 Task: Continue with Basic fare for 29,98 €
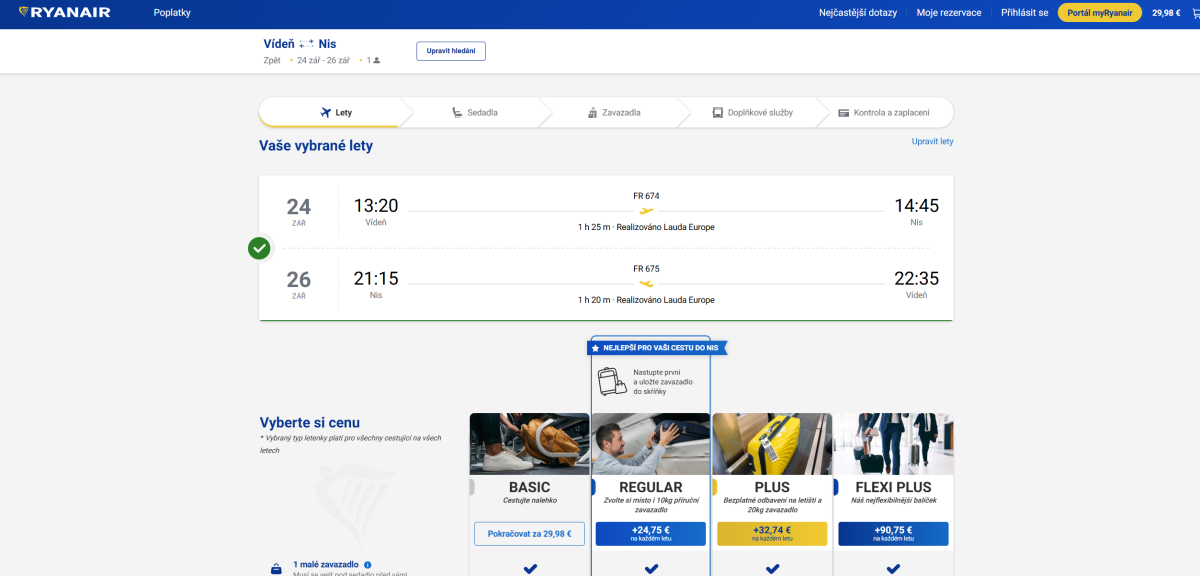[529, 534]
